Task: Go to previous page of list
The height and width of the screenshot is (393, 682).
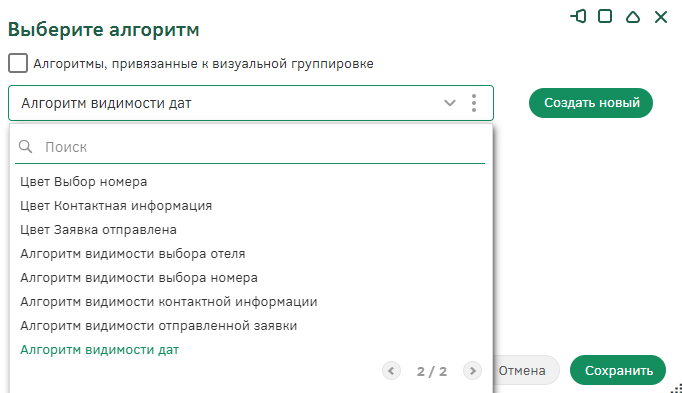Action: [x=391, y=371]
